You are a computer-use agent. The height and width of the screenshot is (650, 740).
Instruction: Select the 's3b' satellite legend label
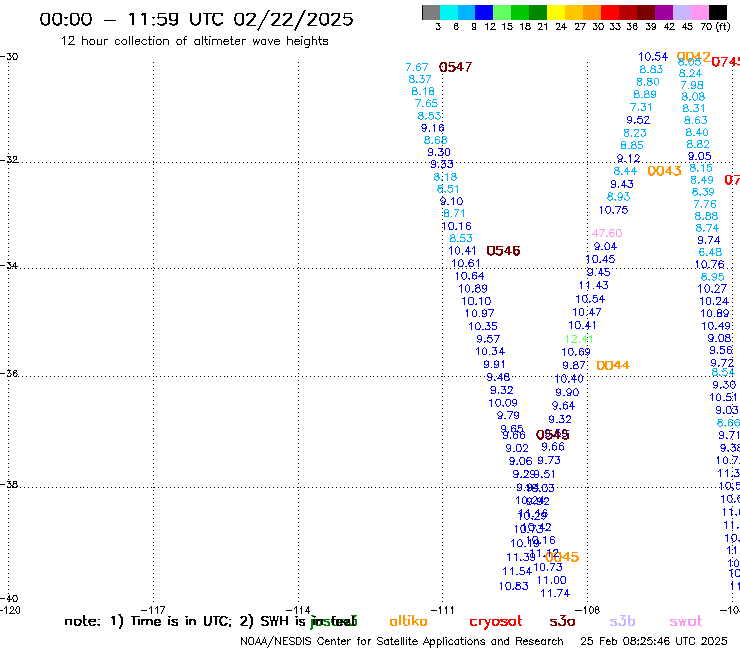click(622, 621)
